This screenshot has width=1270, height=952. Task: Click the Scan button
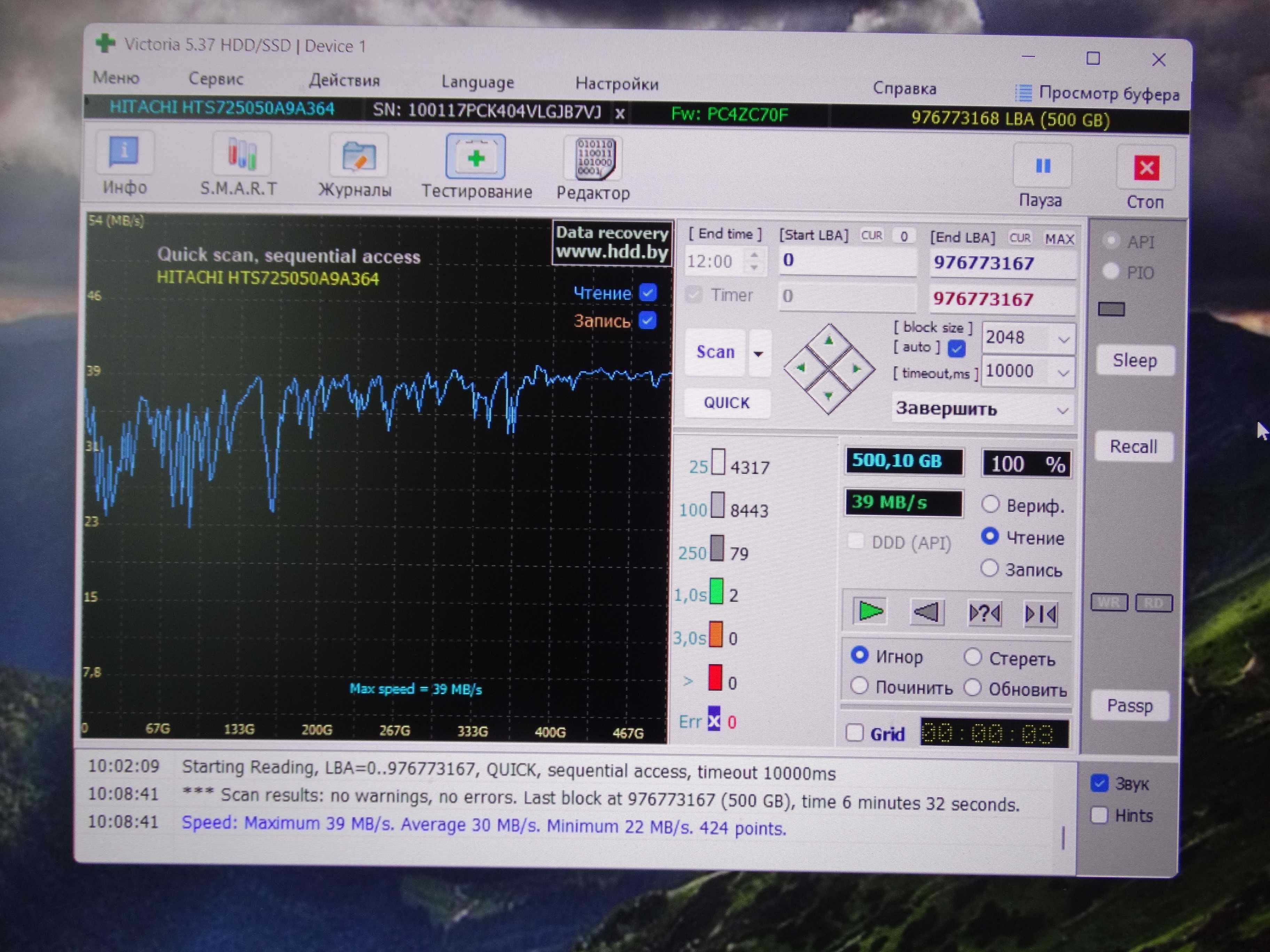tap(715, 352)
